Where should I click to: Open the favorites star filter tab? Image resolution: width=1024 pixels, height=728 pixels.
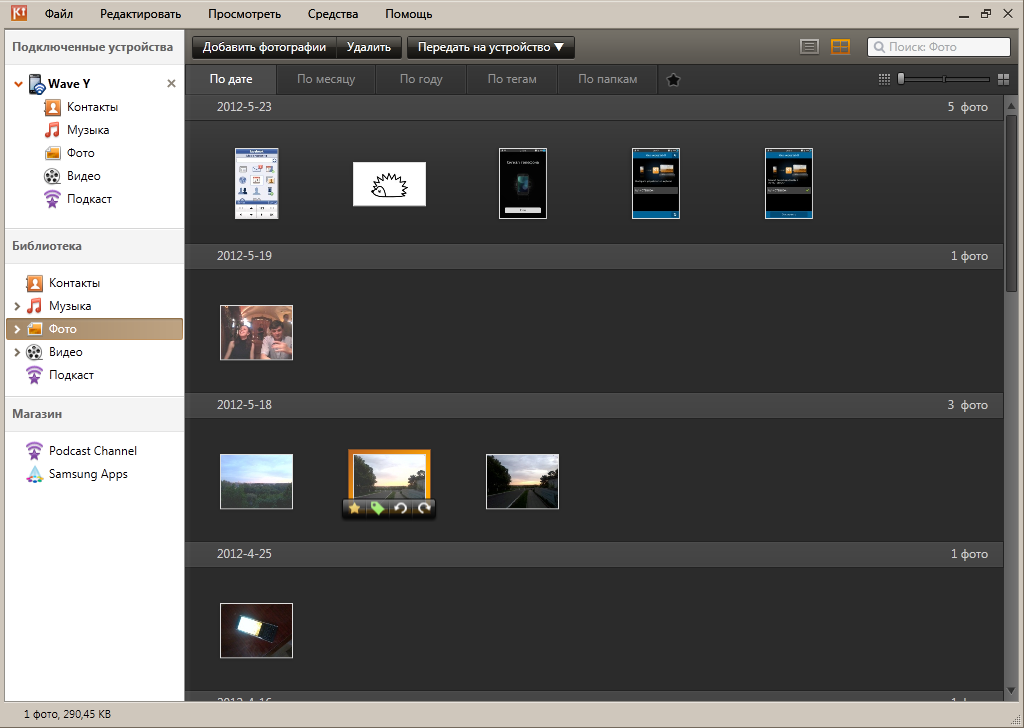tap(673, 80)
